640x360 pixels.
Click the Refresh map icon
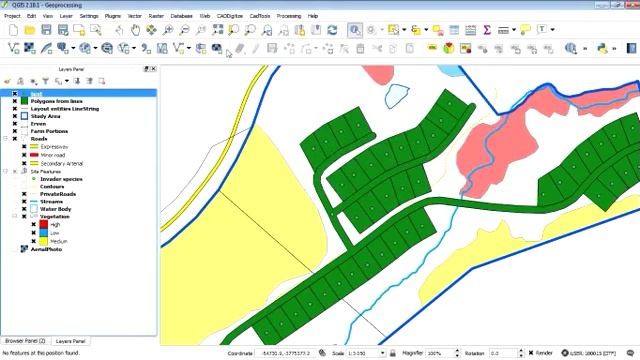pyautogui.click(x=332, y=30)
